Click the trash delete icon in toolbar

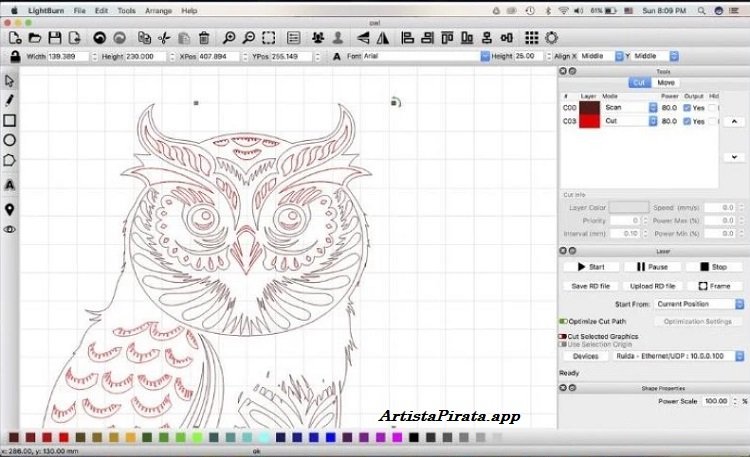[x=203, y=38]
